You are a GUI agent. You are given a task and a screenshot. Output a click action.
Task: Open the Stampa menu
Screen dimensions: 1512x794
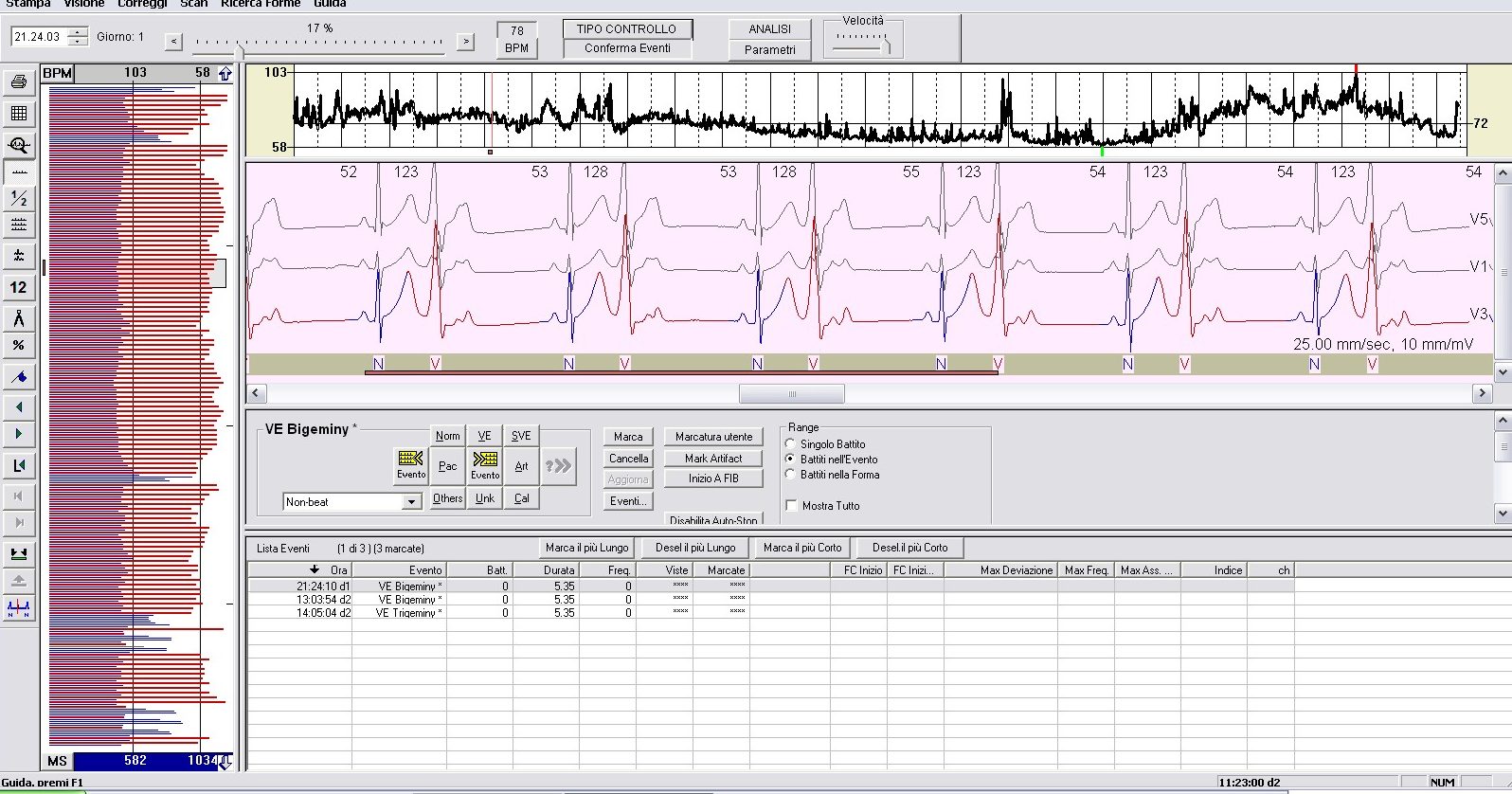click(x=28, y=4)
